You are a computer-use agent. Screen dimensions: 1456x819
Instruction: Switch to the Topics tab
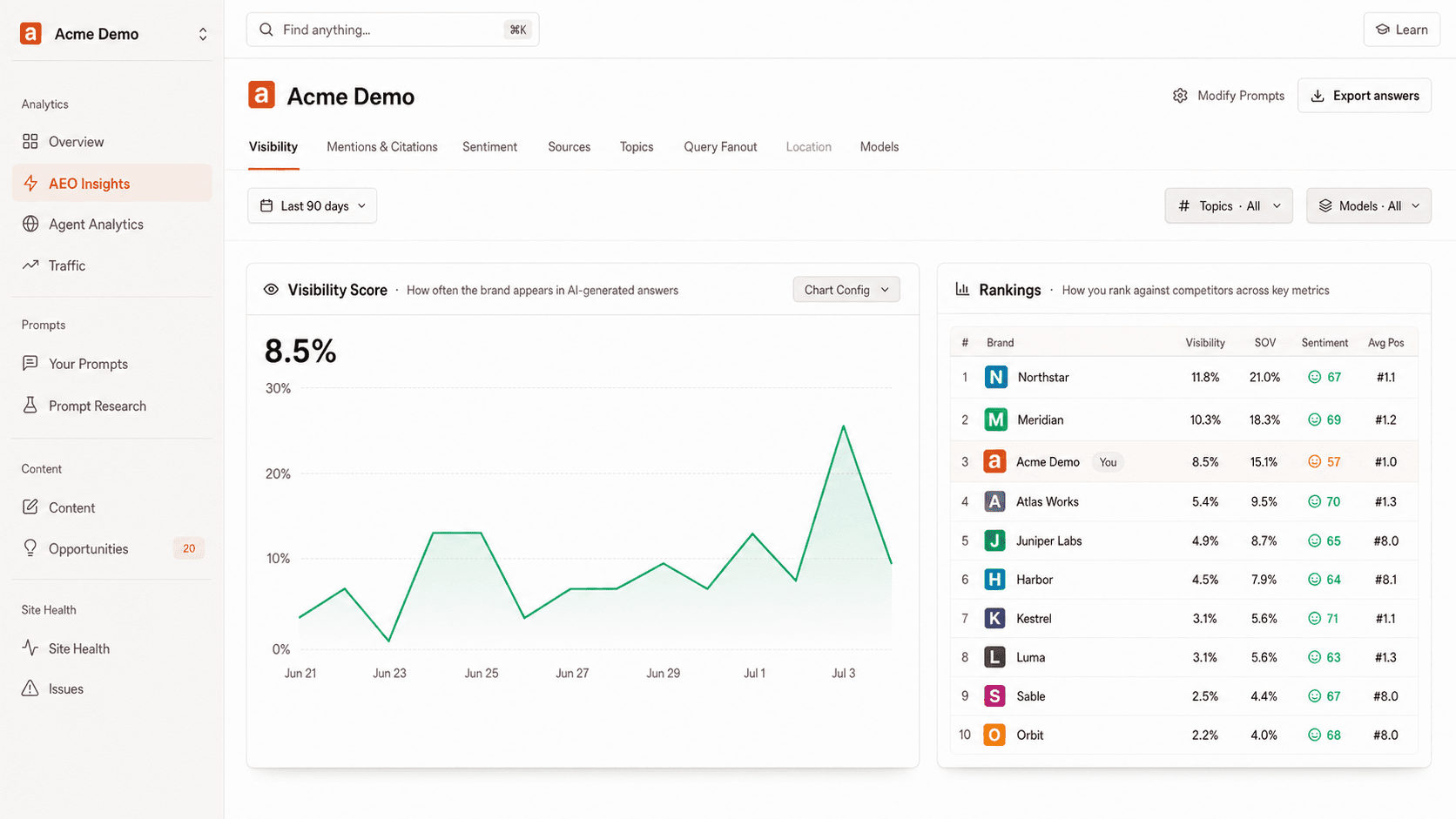[637, 147]
